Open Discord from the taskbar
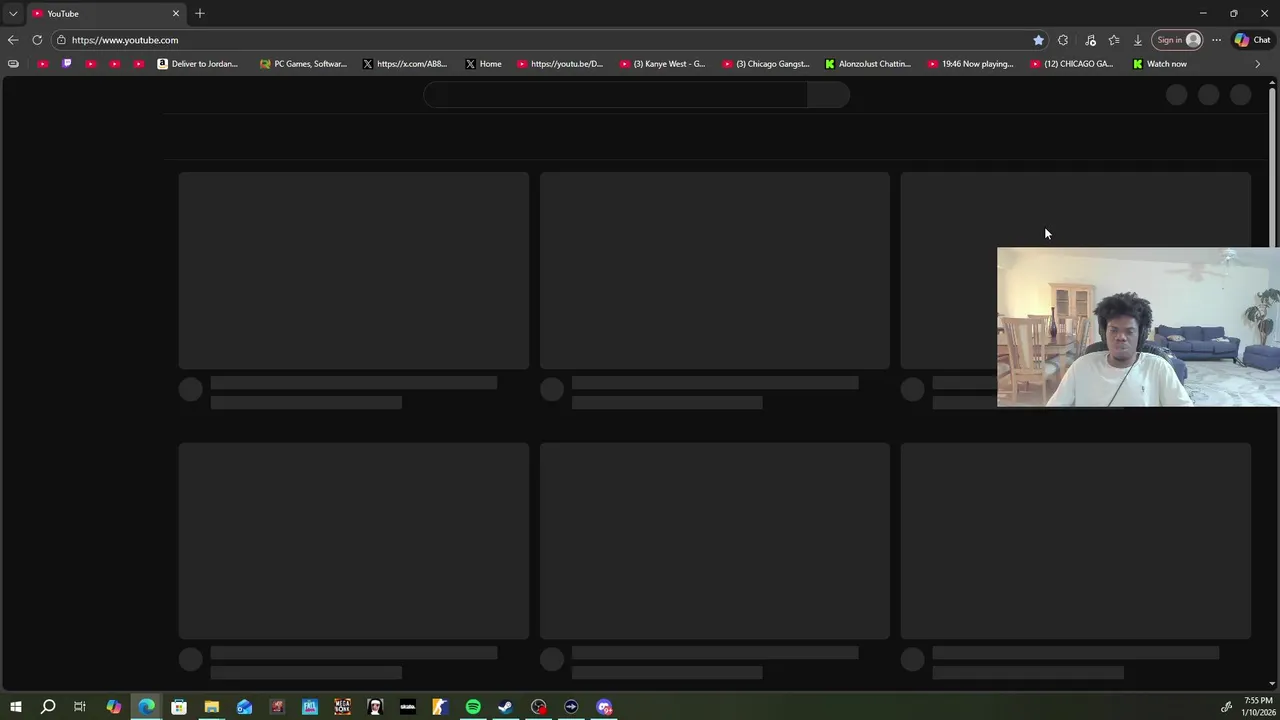Screen dimensions: 1280x720 coord(604,707)
